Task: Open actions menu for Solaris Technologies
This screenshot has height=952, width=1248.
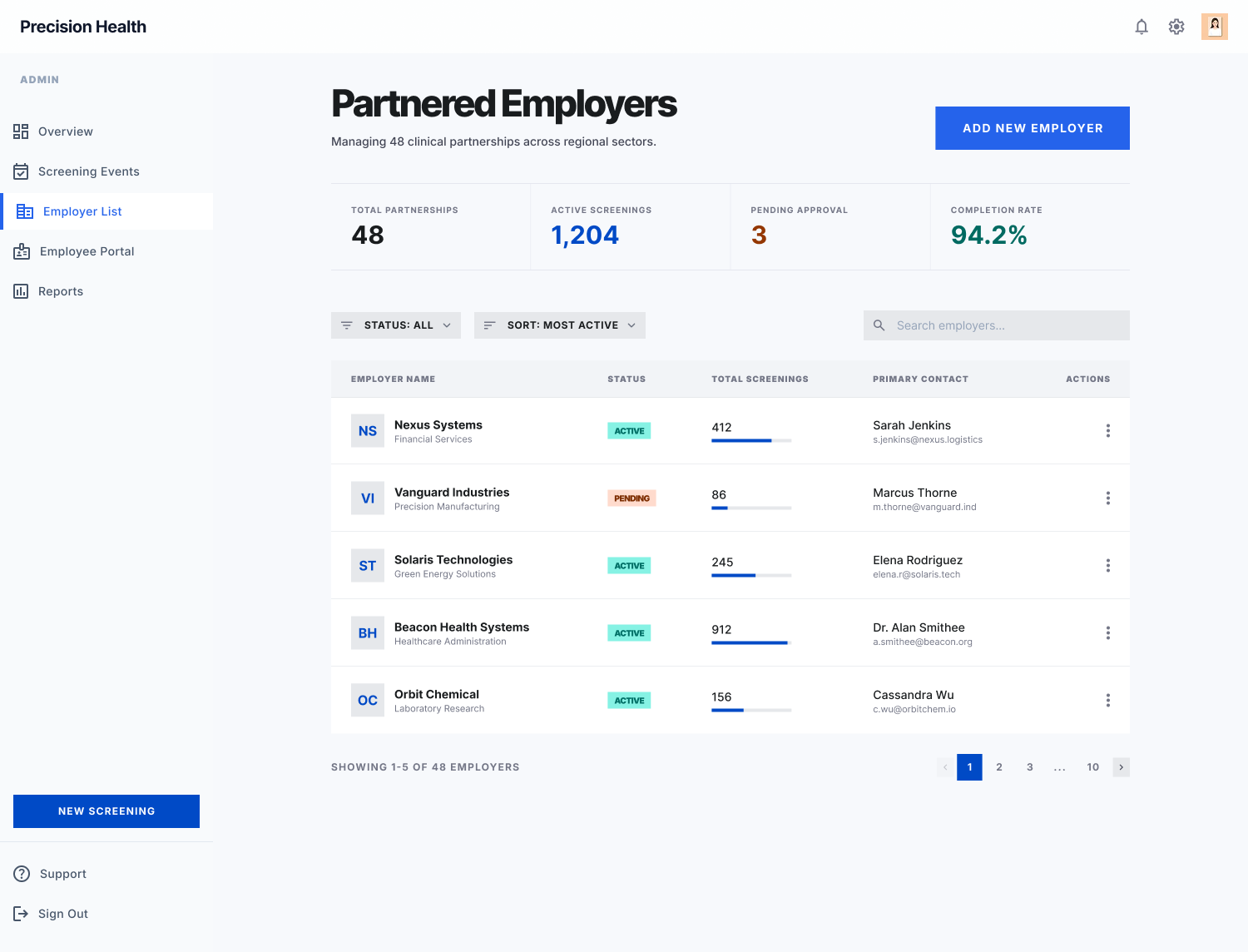Action: [x=1108, y=566]
